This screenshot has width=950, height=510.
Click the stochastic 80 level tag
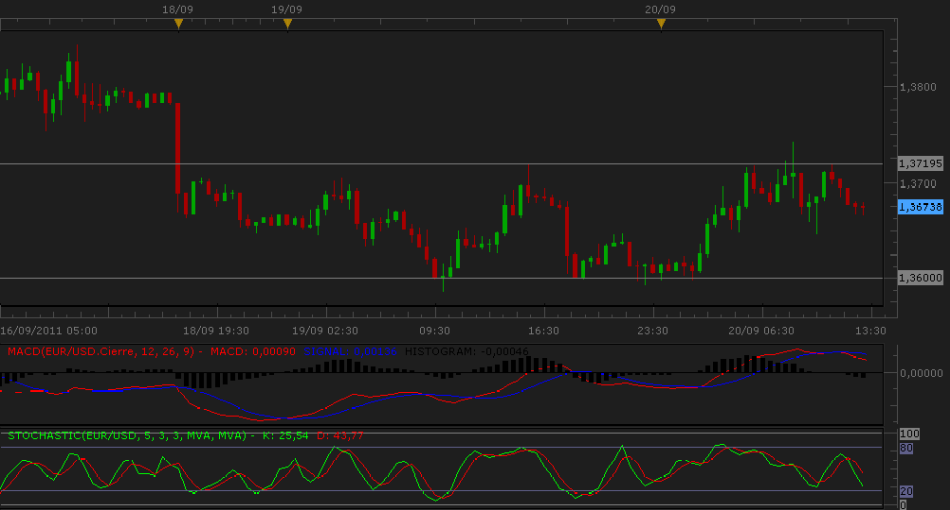pyautogui.click(x=908, y=449)
